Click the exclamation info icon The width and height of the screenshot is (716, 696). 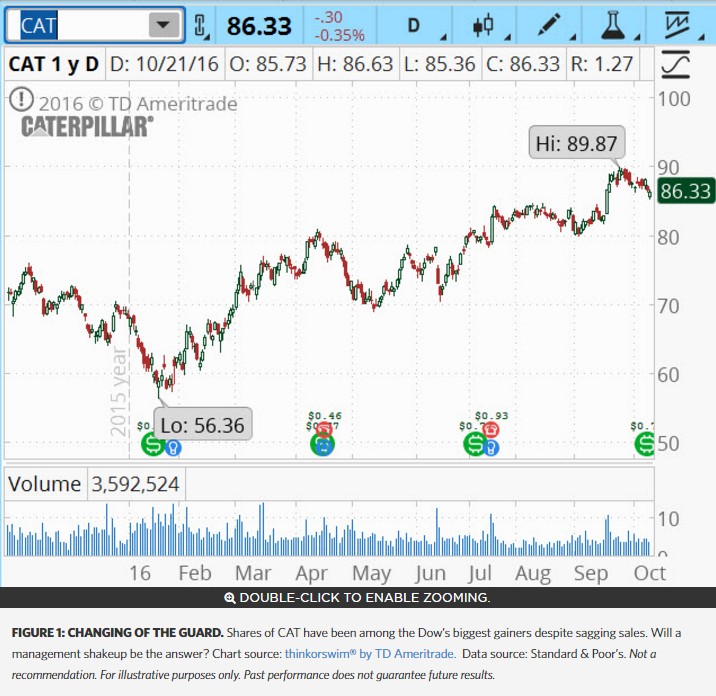tap(21, 99)
